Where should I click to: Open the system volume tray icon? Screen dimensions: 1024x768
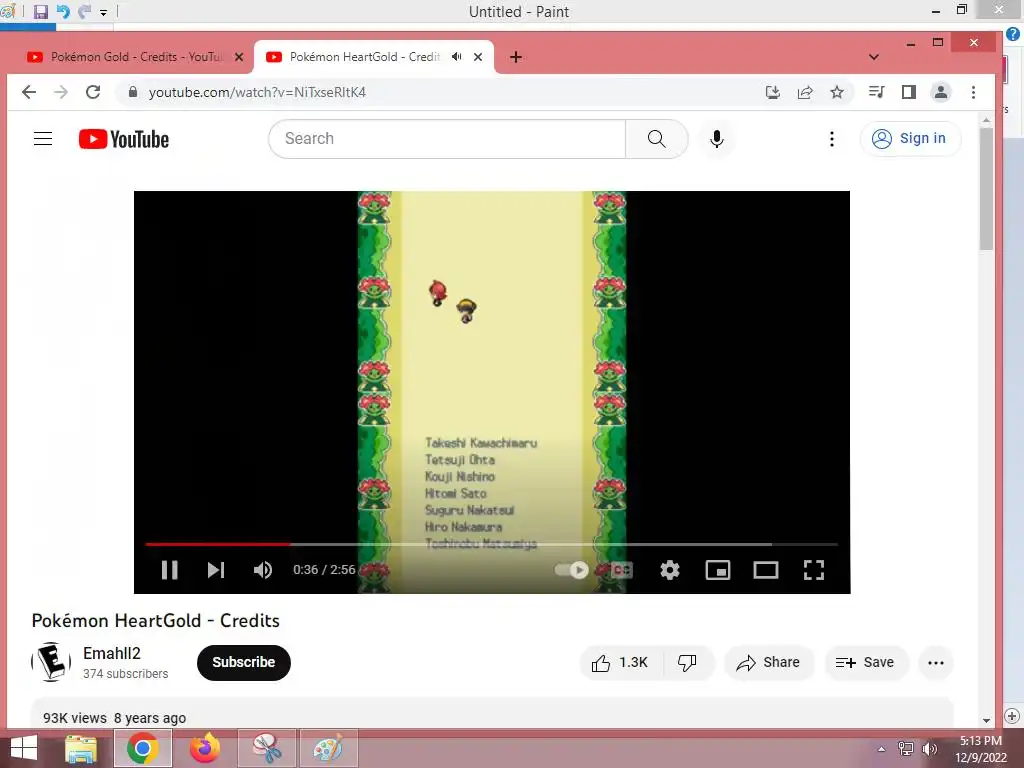click(929, 749)
